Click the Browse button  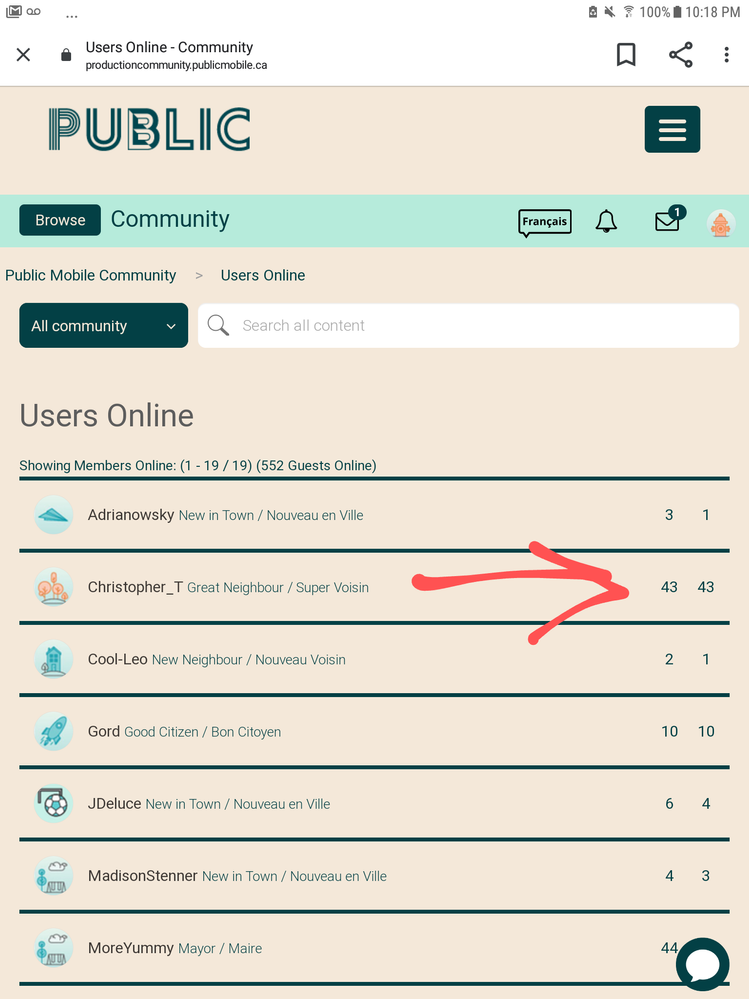pyautogui.click(x=60, y=220)
